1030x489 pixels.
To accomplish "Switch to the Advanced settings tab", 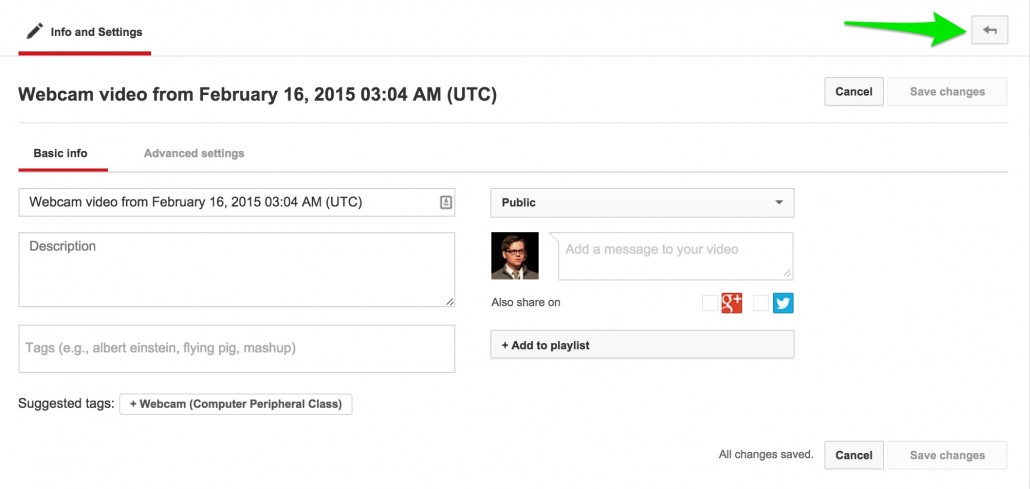I will [194, 154].
